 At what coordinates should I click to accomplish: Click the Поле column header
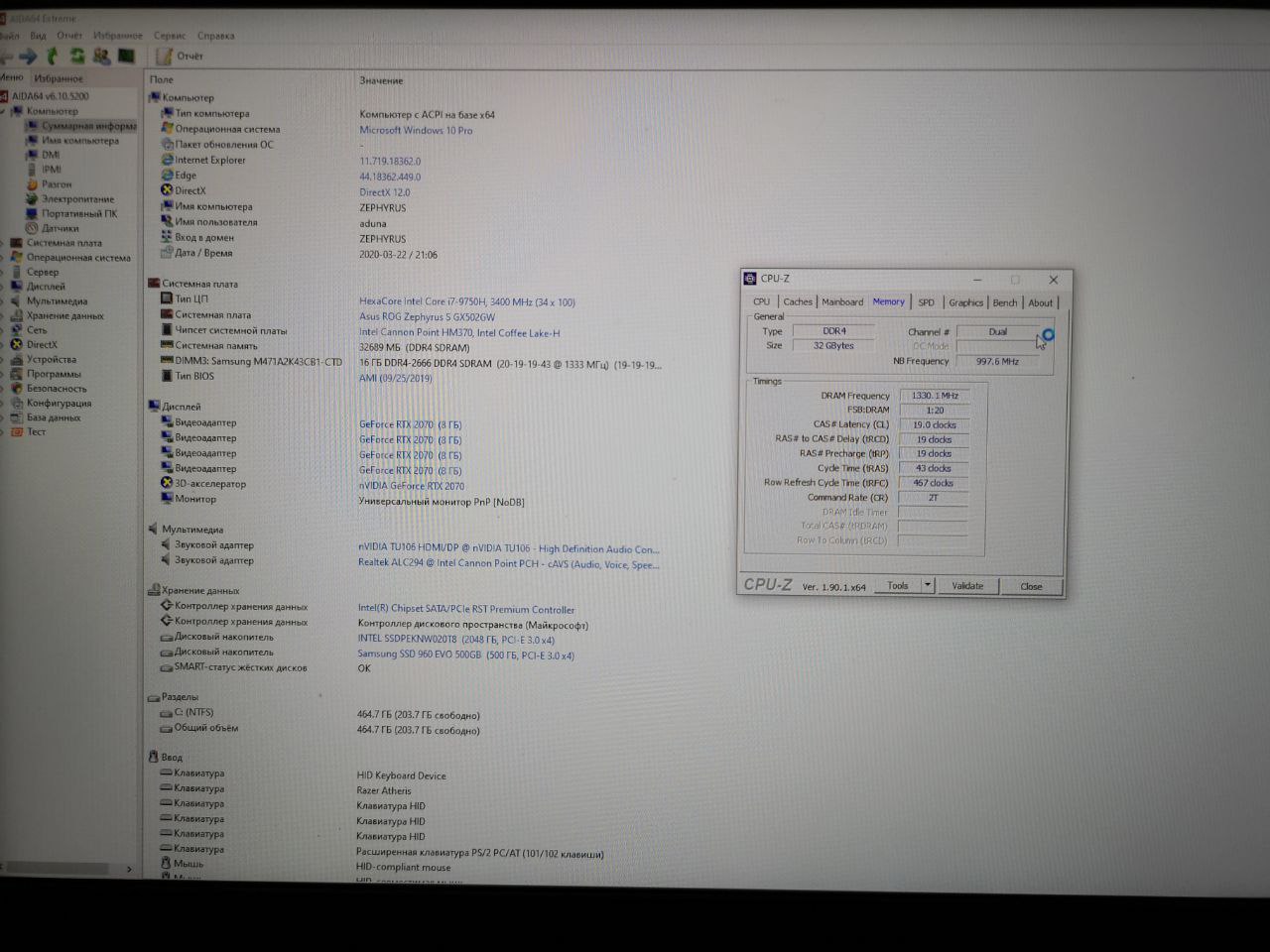161,79
